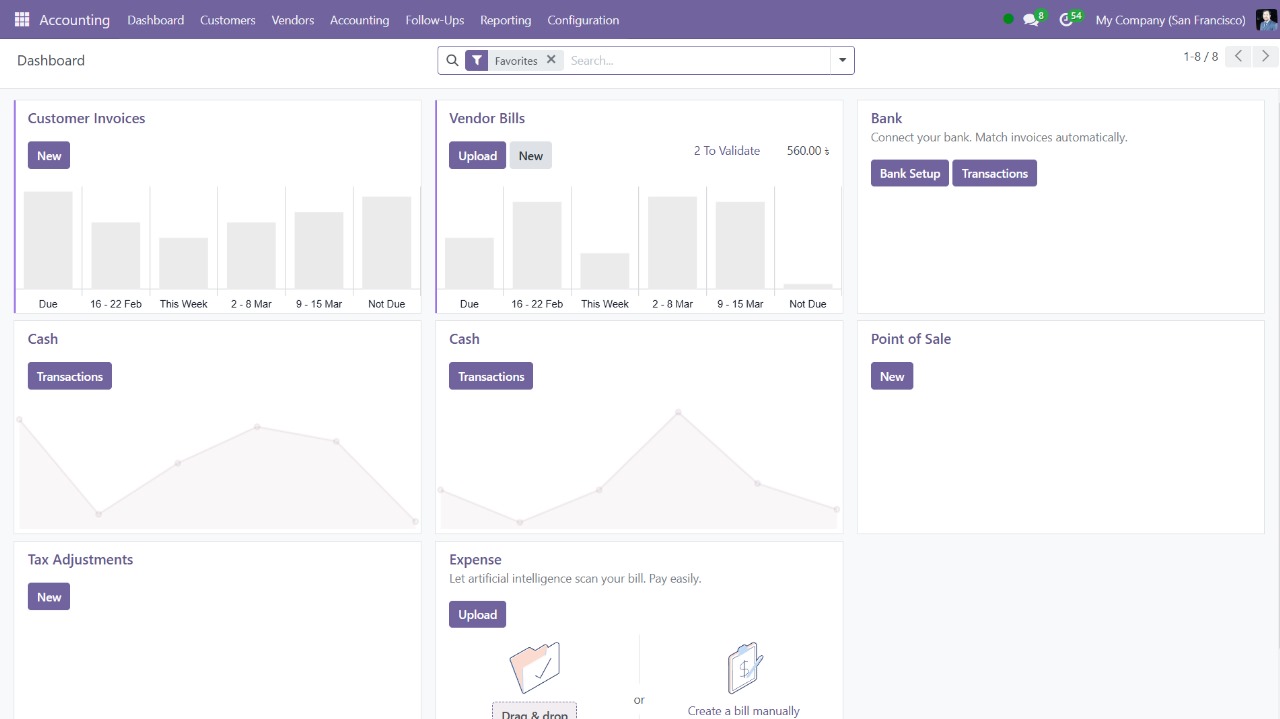Open the 2 To Validate link
The height and width of the screenshot is (719, 1280).
(727, 151)
